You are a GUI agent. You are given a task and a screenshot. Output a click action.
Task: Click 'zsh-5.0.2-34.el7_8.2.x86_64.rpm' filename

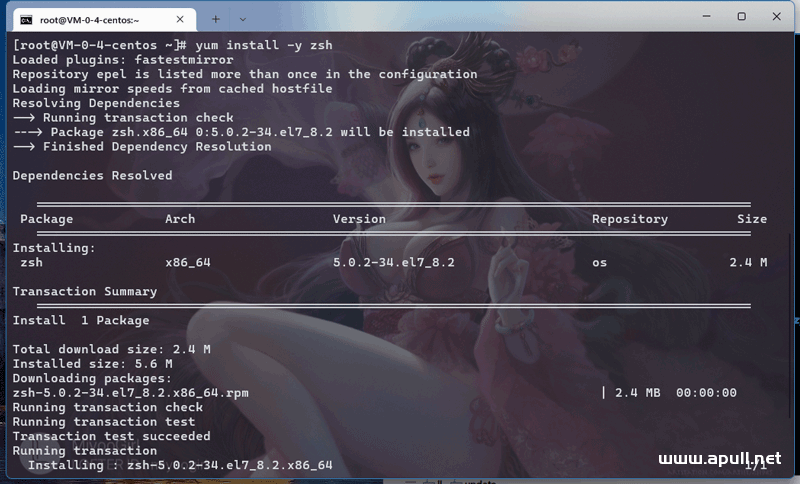(x=131, y=393)
